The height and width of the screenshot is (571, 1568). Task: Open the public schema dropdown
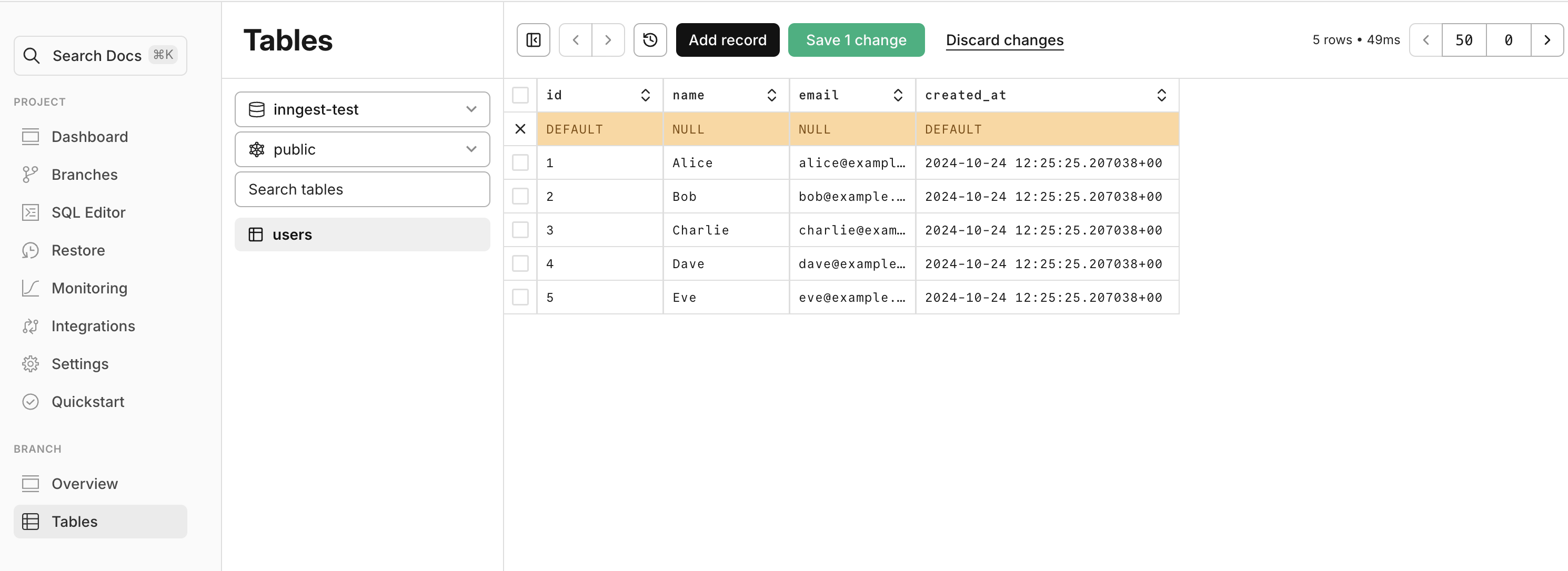click(362, 149)
